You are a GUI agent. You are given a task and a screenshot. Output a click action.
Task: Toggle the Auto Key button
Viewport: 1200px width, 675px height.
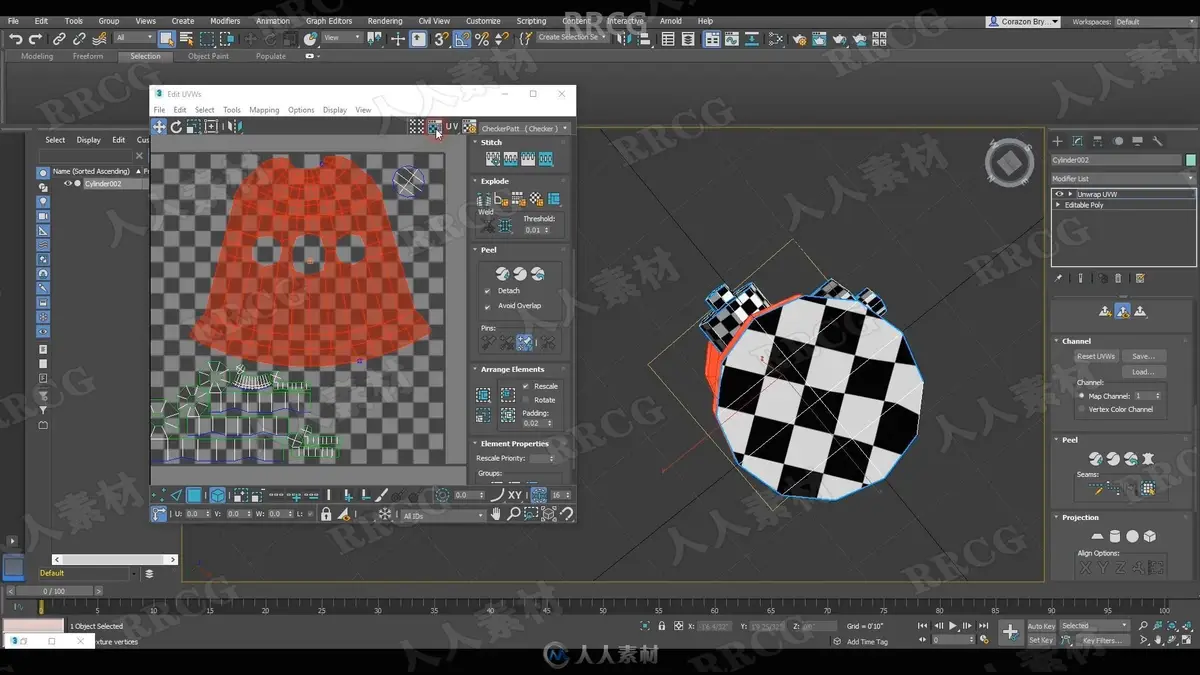coord(1041,626)
